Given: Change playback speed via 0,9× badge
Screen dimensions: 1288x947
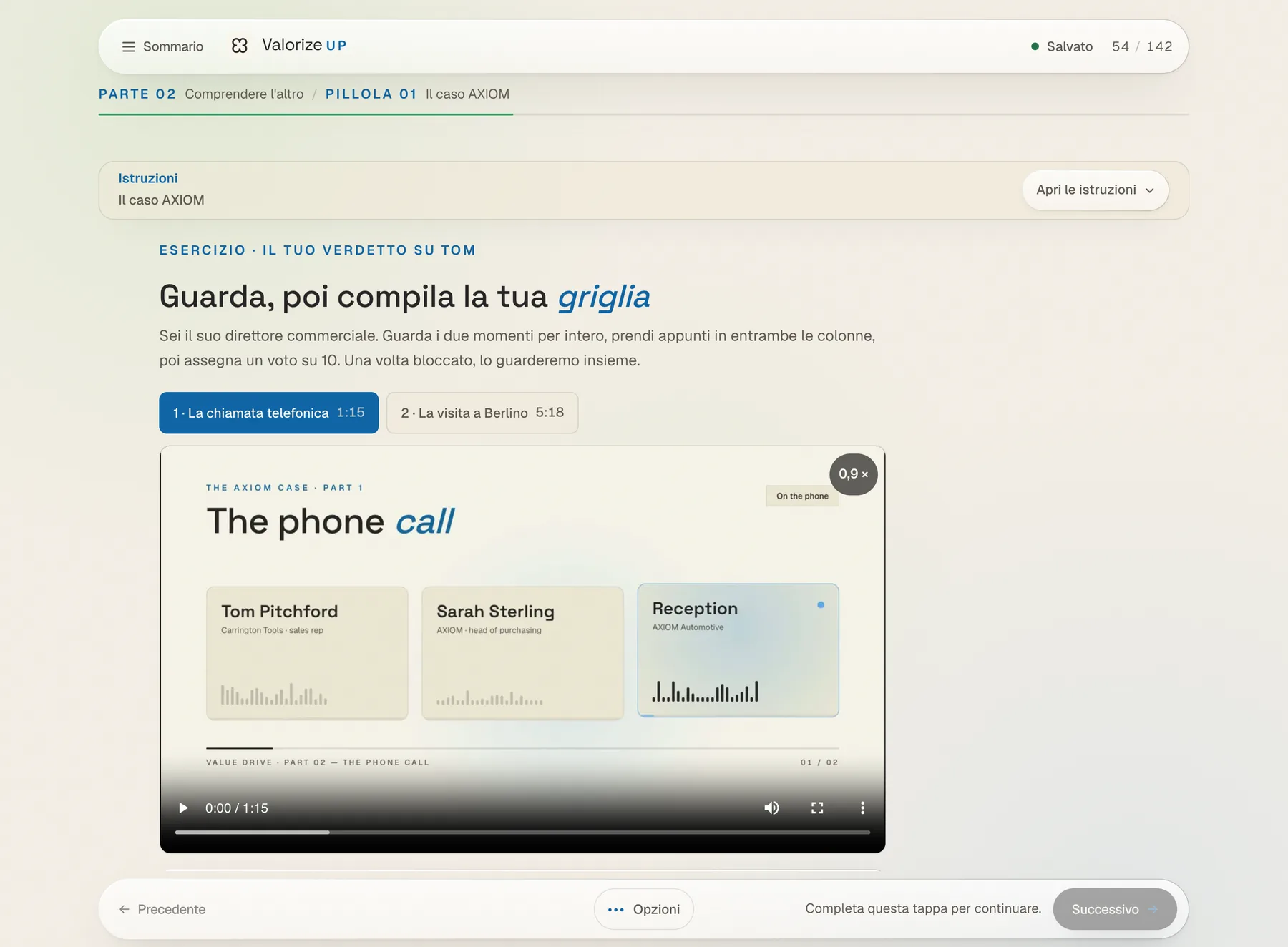Looking at the screenshot, I should coord(854,473).
